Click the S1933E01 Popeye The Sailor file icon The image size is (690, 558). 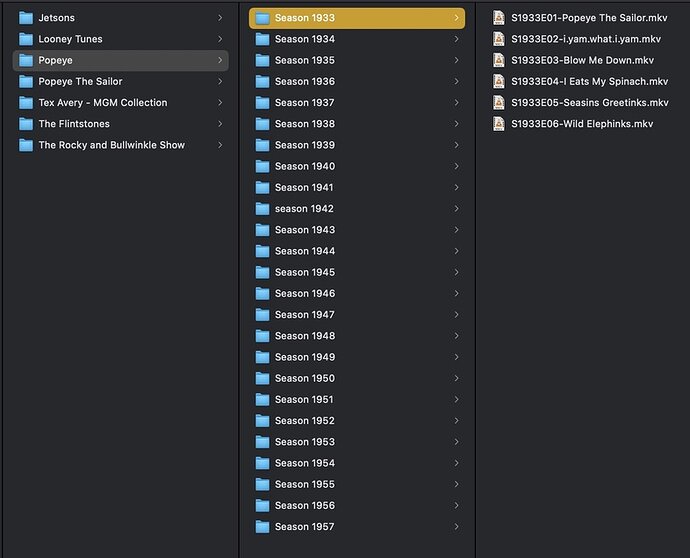pos(498,18)
